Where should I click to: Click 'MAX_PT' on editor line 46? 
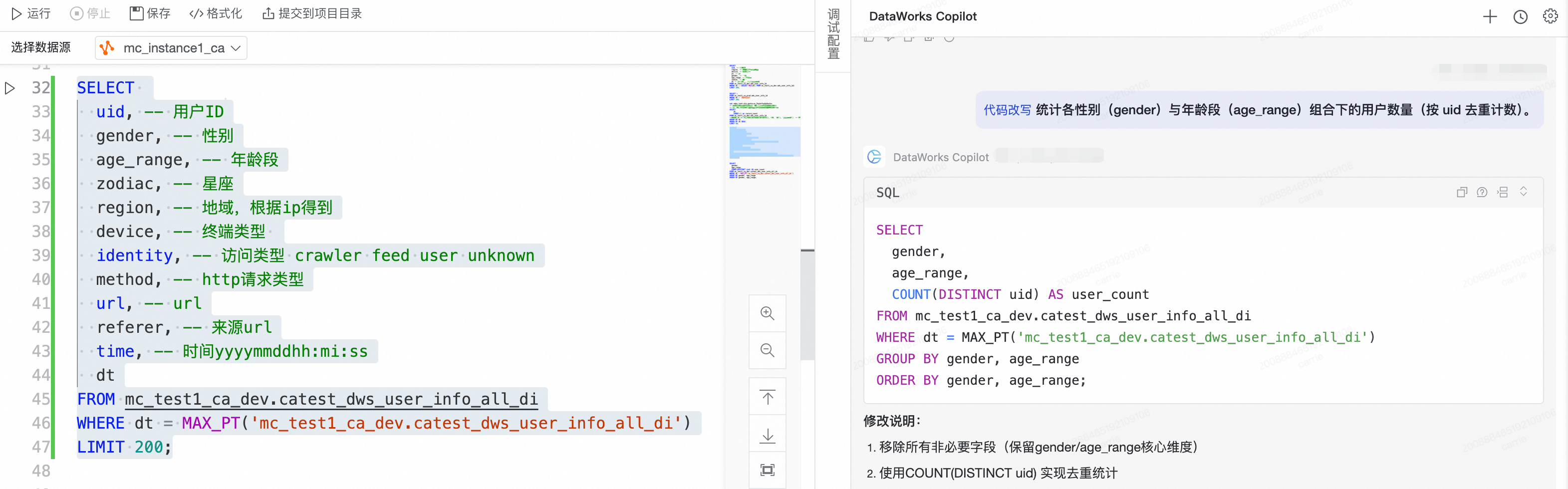coord(211,423)
